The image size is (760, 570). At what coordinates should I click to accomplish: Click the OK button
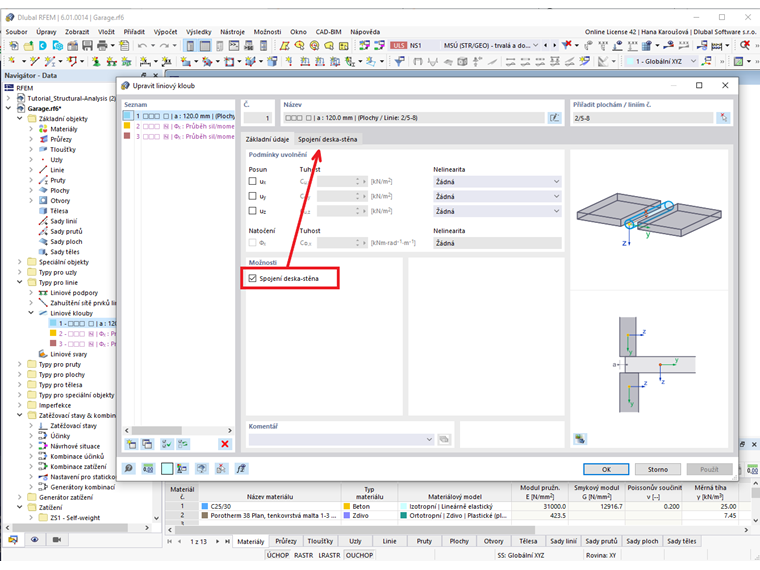606,469
